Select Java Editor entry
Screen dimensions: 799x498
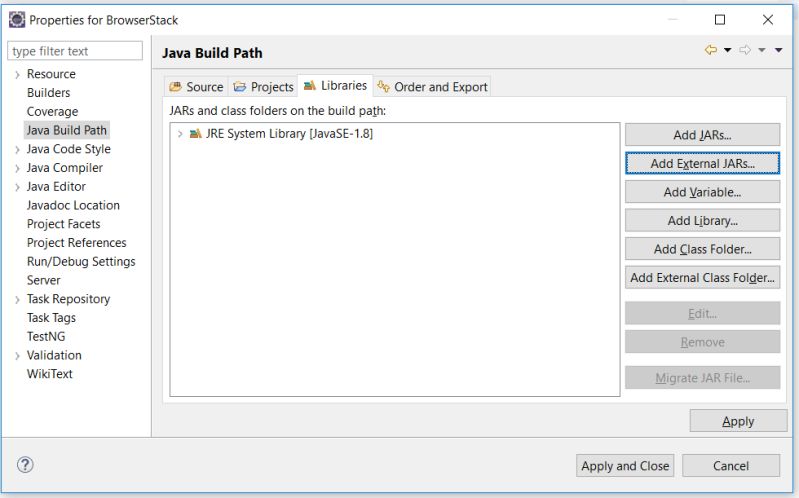coord(56,187)
